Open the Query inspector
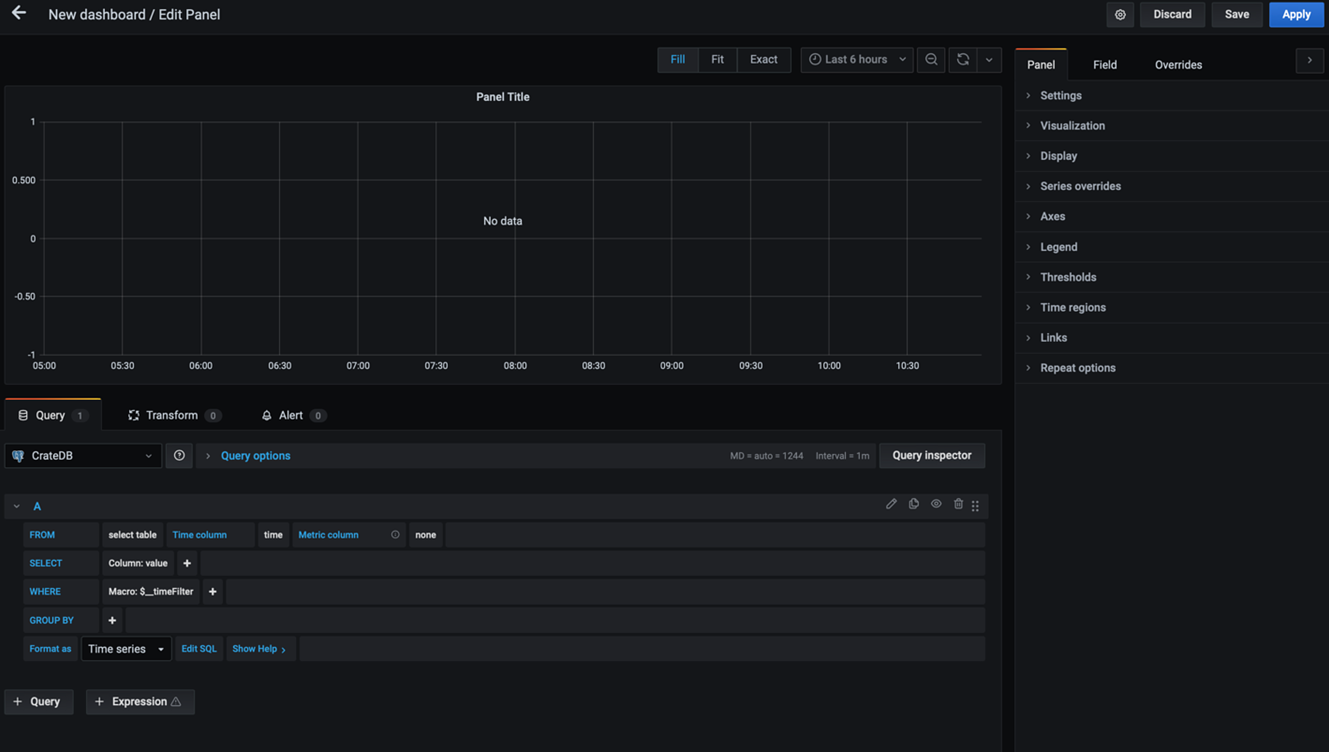This screenshot has height=752, width=1329. pos(932,456)
